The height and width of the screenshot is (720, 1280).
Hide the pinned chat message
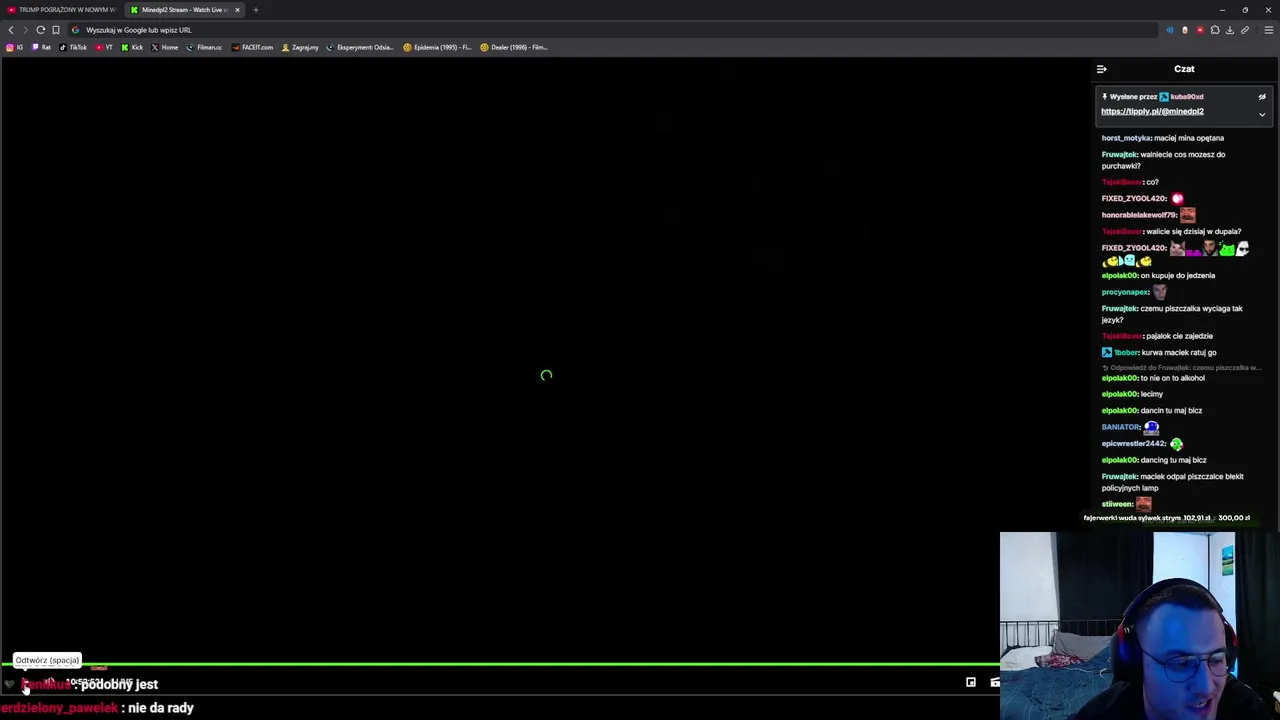point(1262,97)
